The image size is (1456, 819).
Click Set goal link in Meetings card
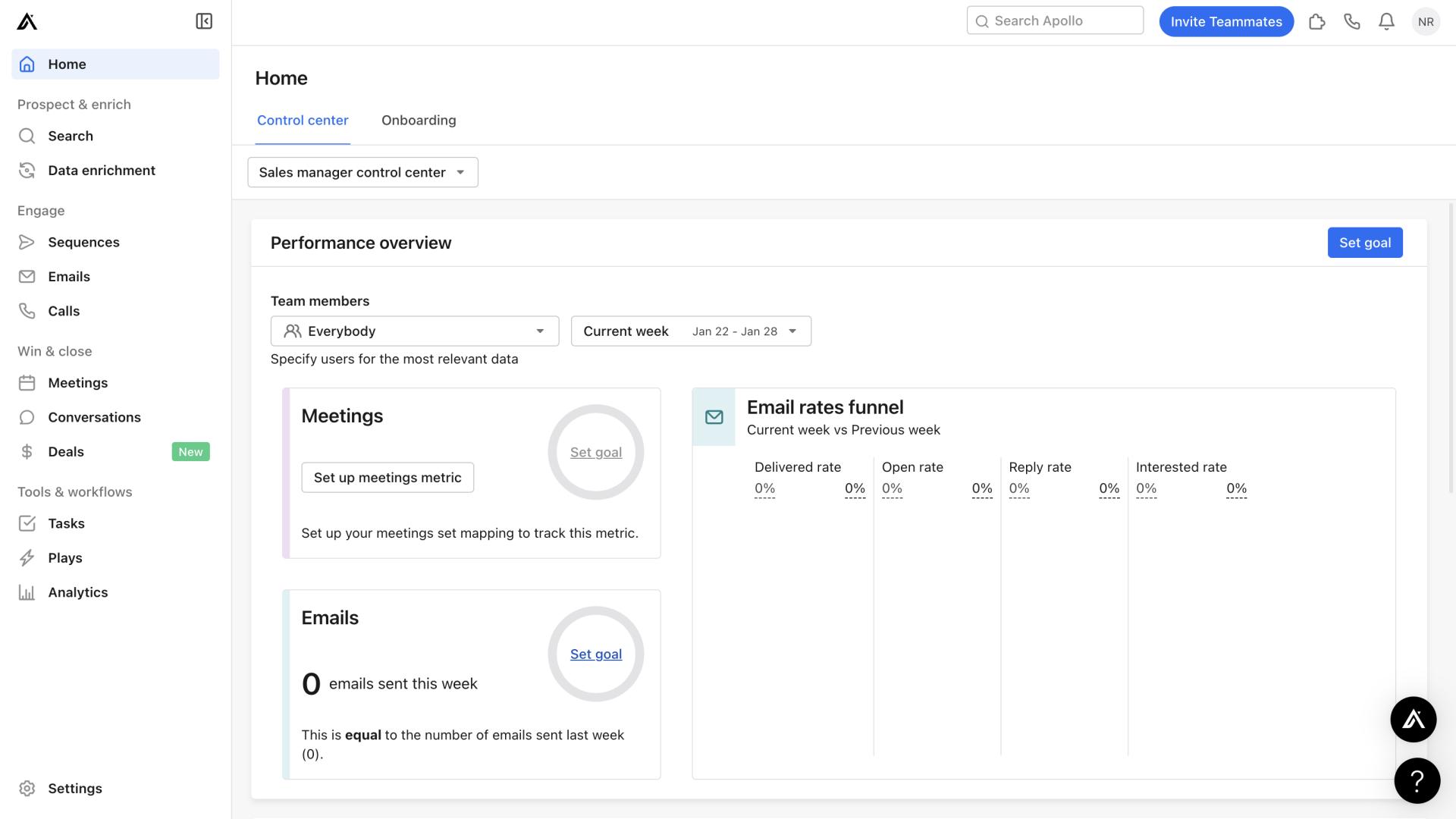point(596,453)
